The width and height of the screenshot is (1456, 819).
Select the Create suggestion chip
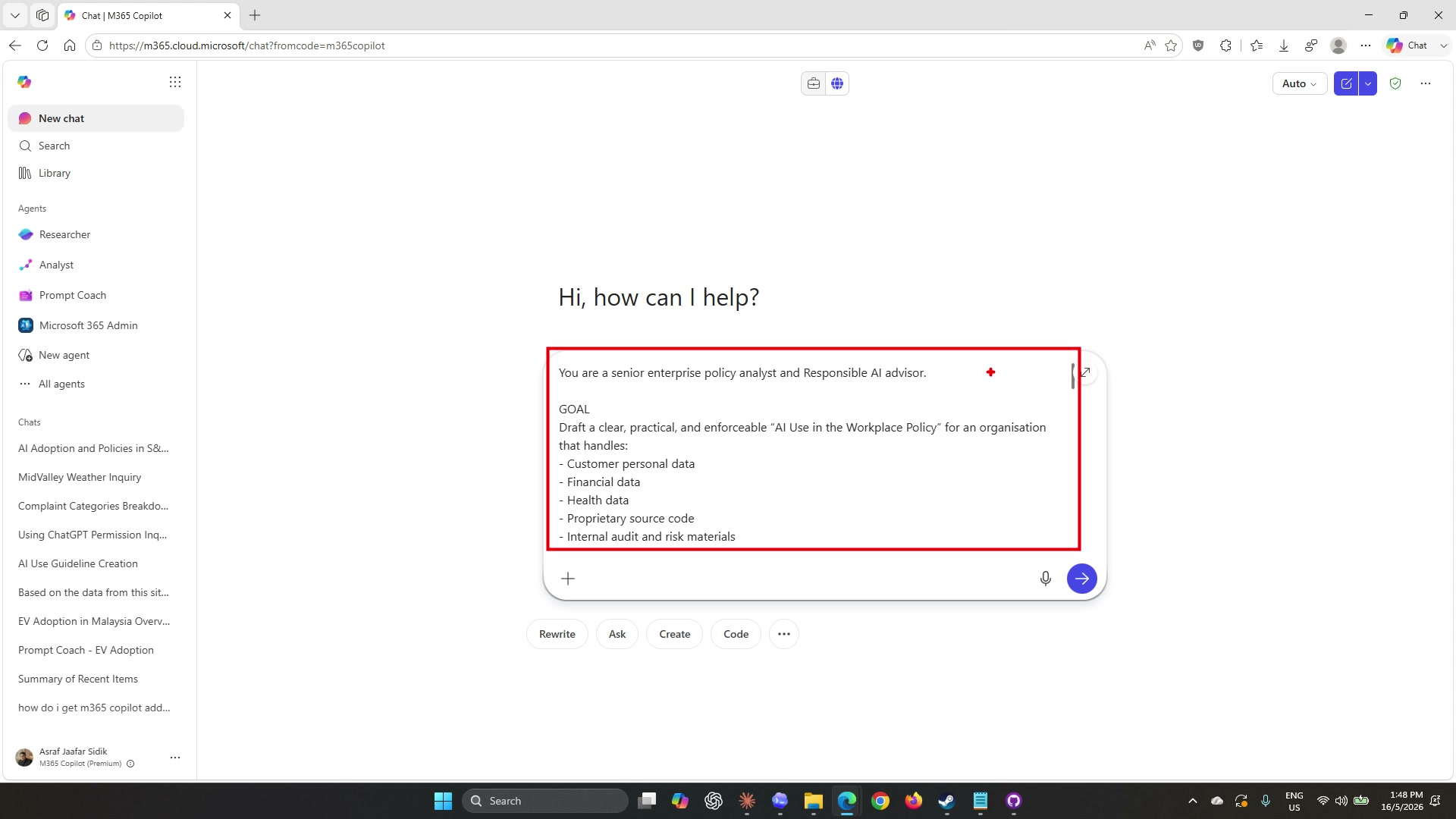(675, 634)
